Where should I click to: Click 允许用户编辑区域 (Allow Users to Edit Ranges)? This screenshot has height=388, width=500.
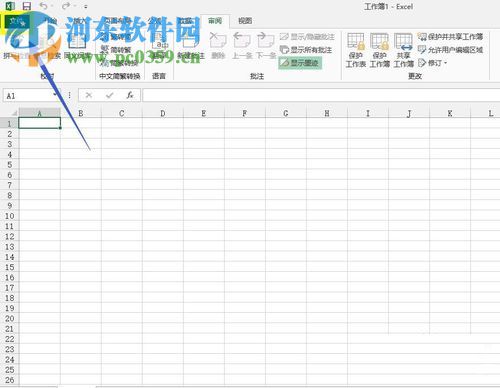point(450,50)
